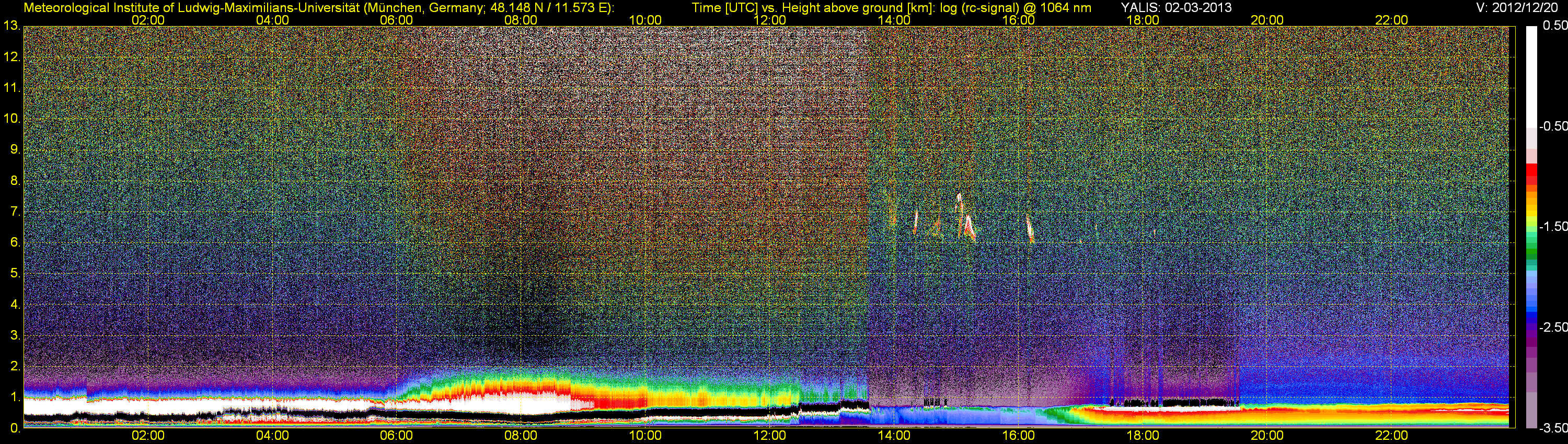
Task: Click the 04:00 label on the bottom time axis
Action: [272, 436]
